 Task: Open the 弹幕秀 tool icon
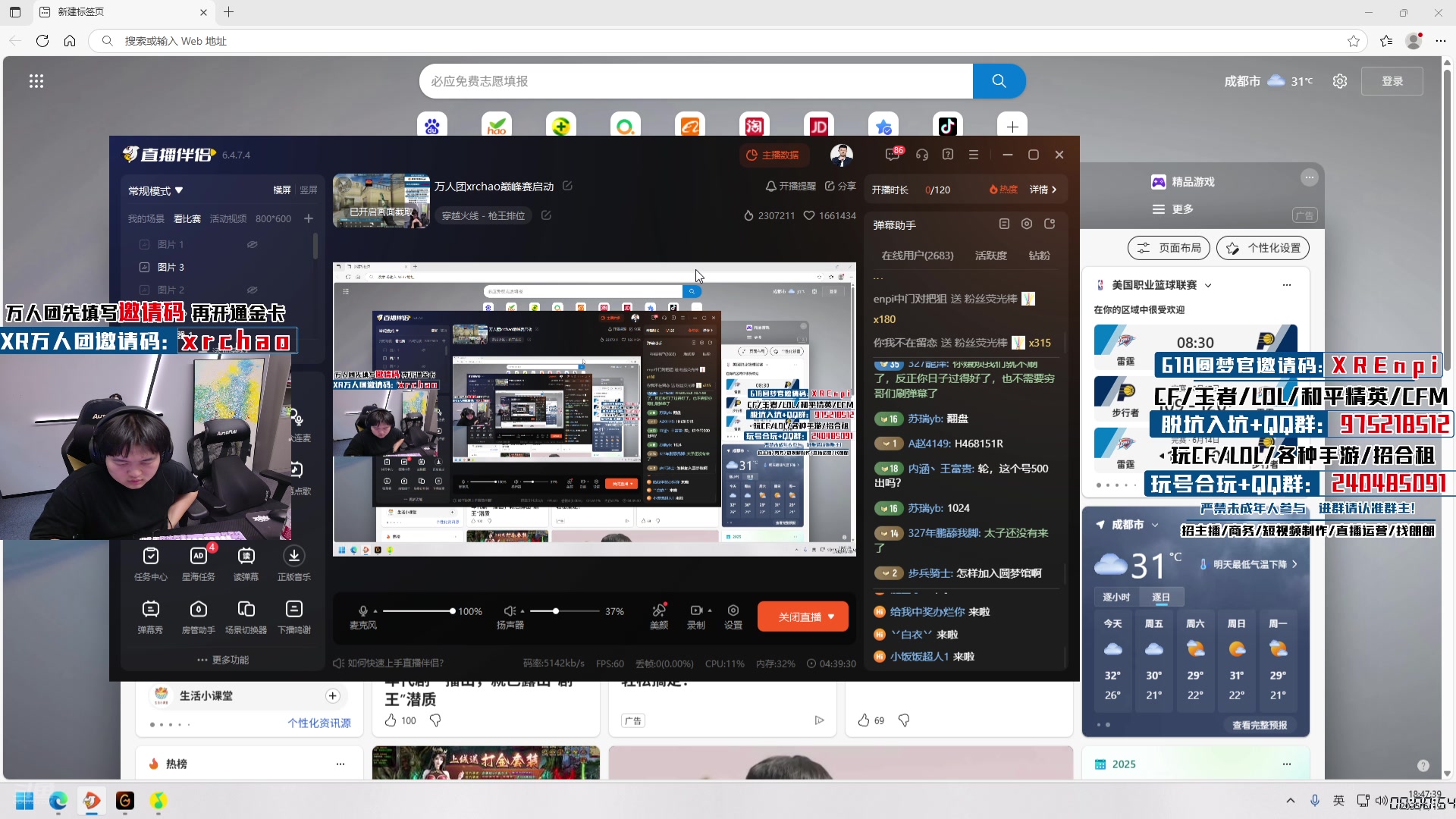150,610
